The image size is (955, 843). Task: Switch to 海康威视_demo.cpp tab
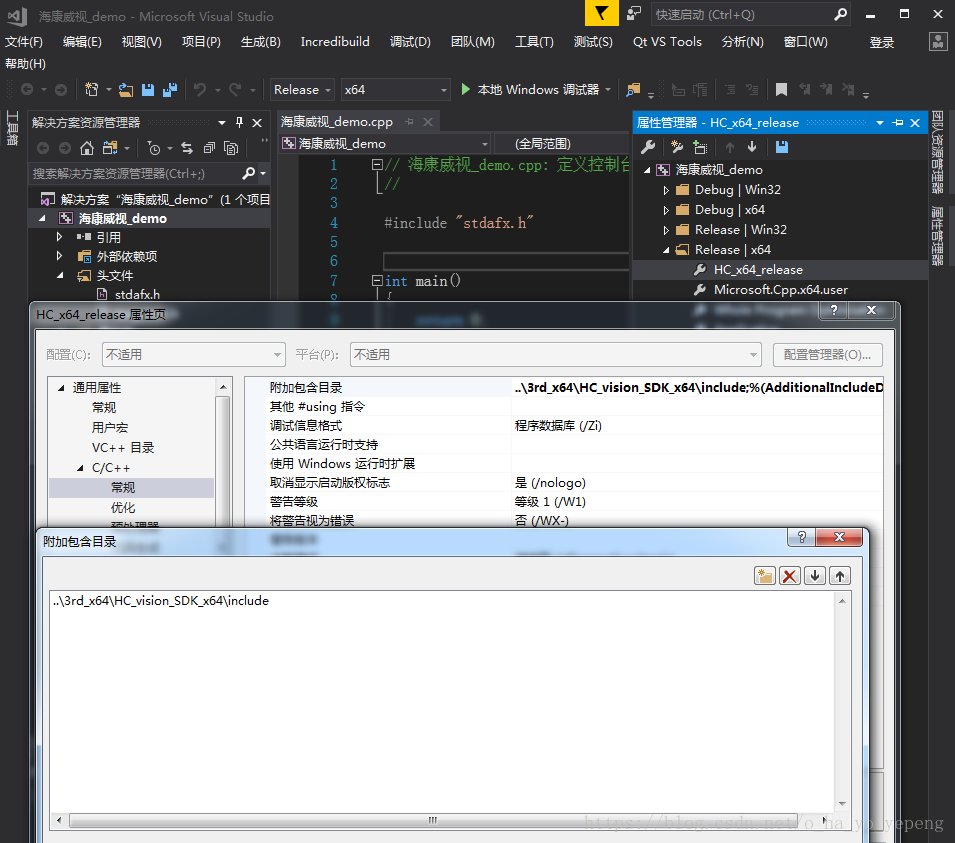[x=337, y=122]
